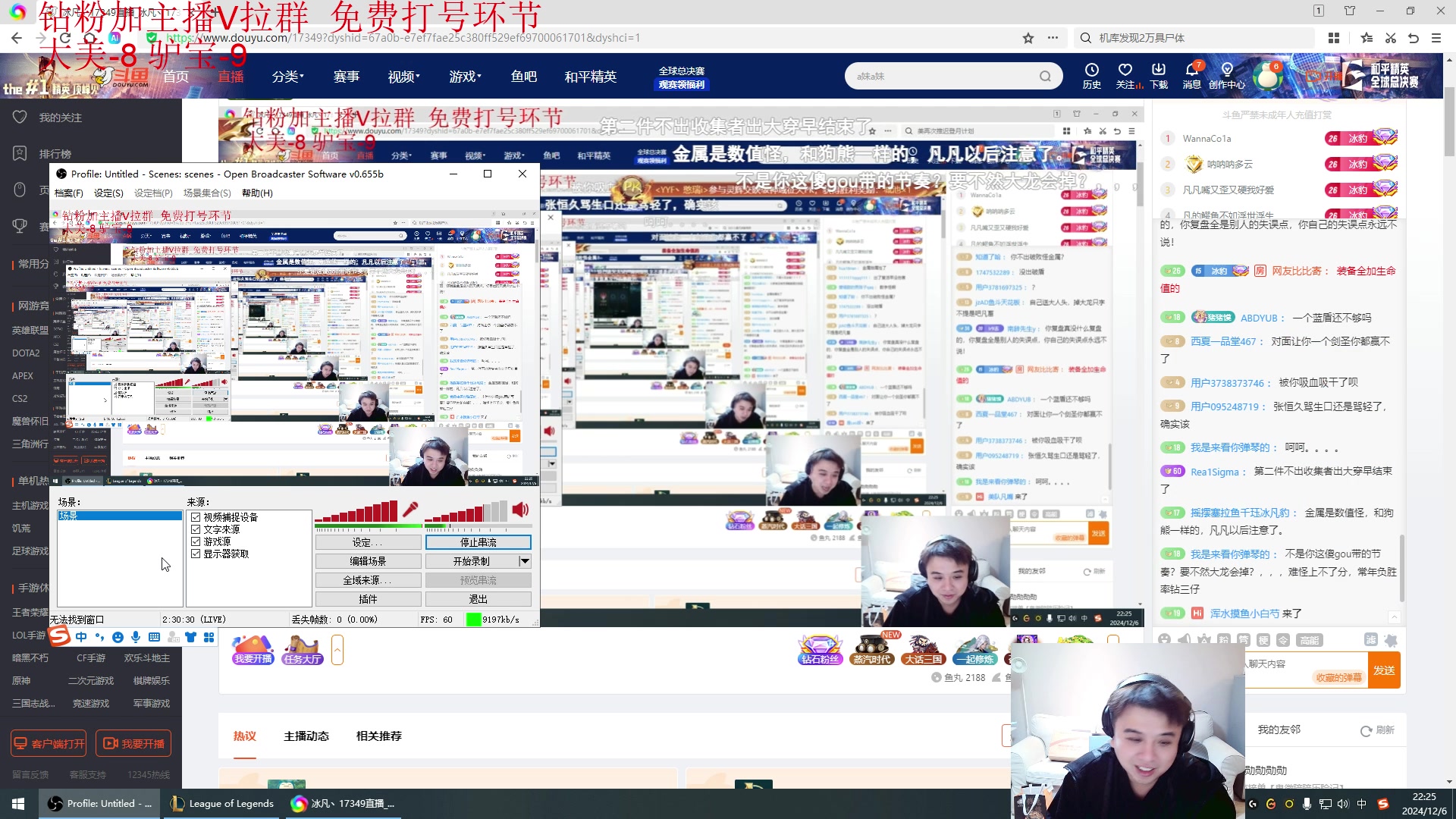Open the emoji picker in the chat bar
The height and width of the screenshot is (819, 1456).
pyautogui.click(x=1165, y=639)
